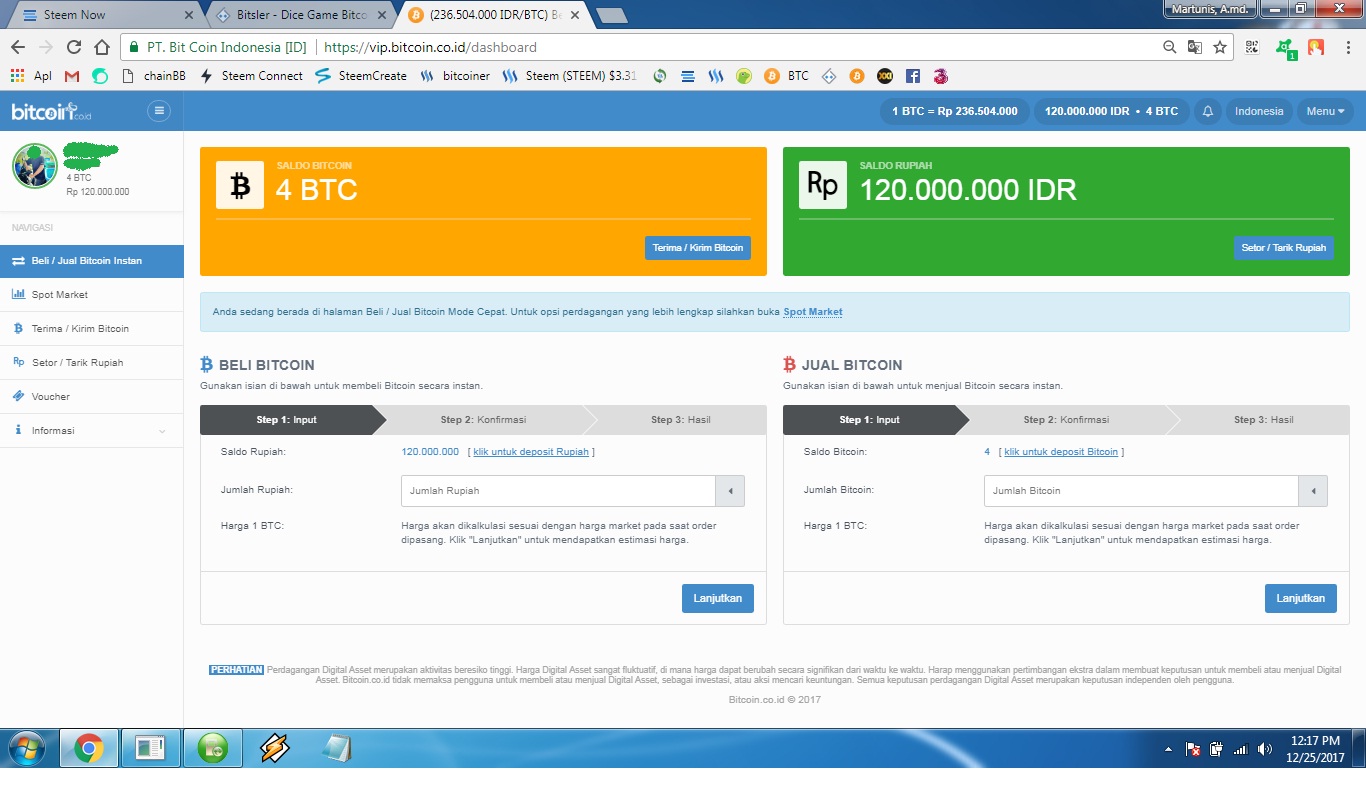Click the address bar URL
This screenshot has height=800, width=1366.
(430, 47)
